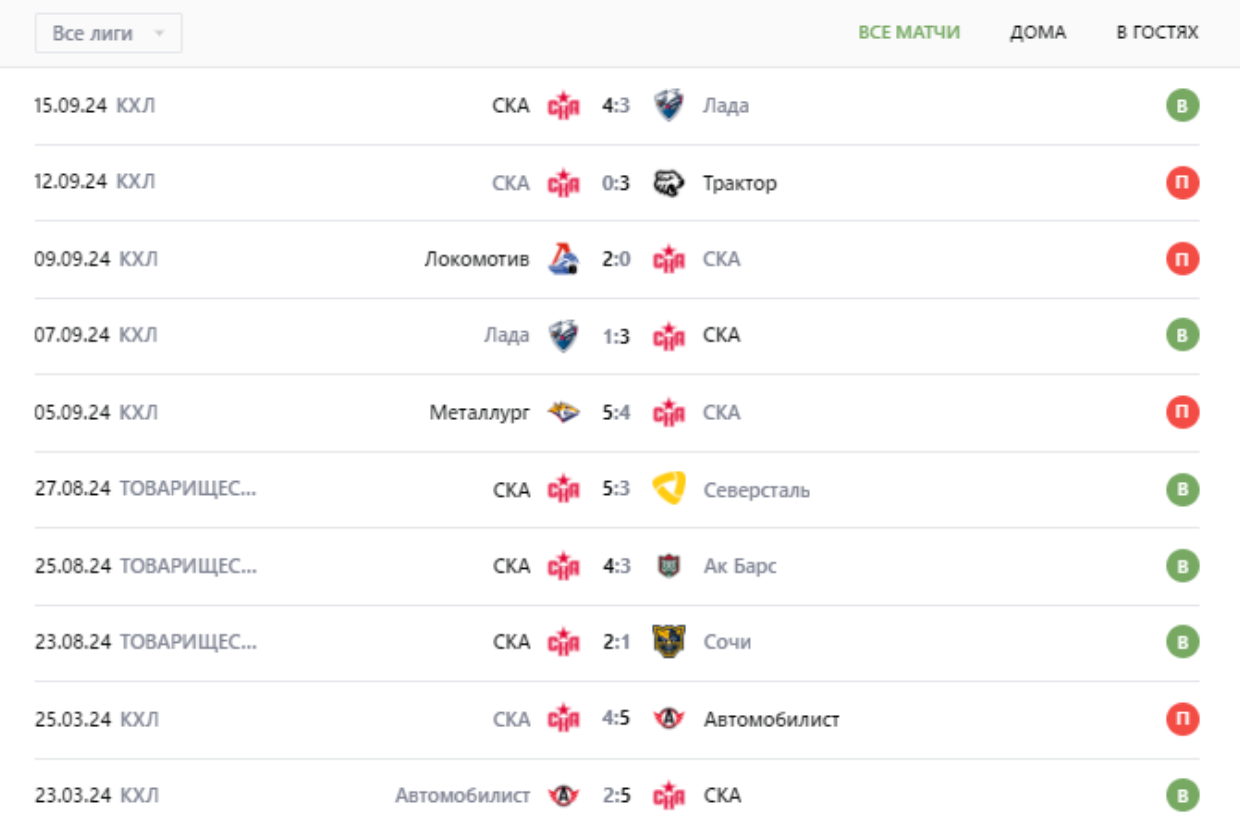Show matches played В гостях
This screenshot has width=1240, height=838.
pyautogui.click(x=1157, y=32)
